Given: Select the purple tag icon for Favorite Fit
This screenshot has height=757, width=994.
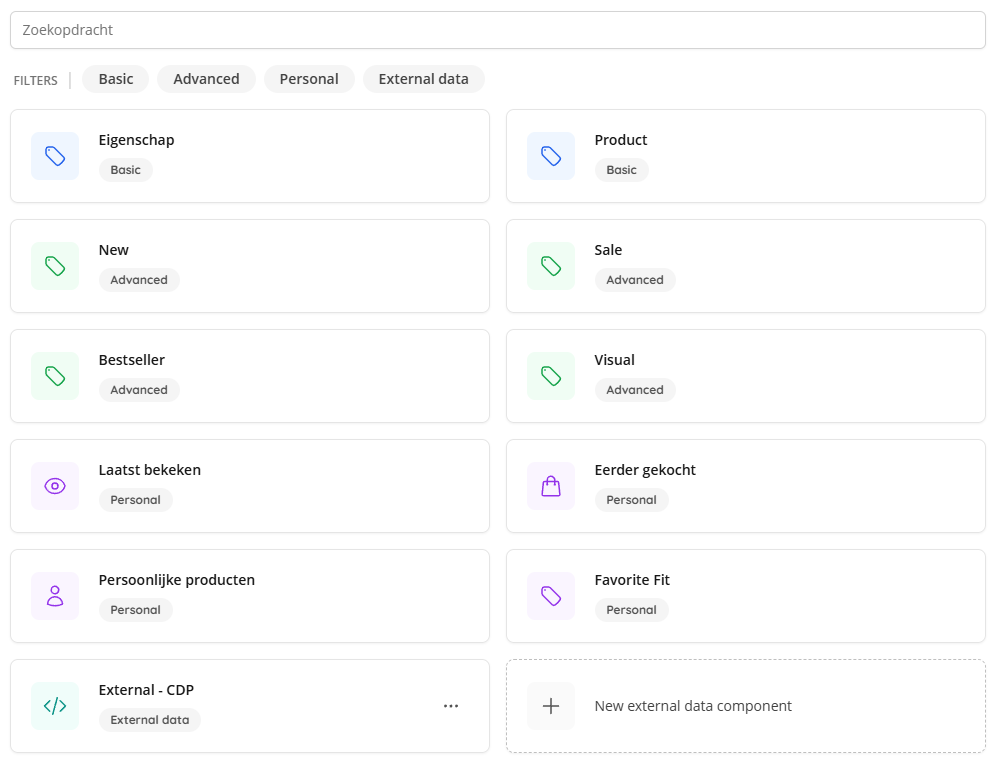Looking at the screenshot, I should (551, 596).
